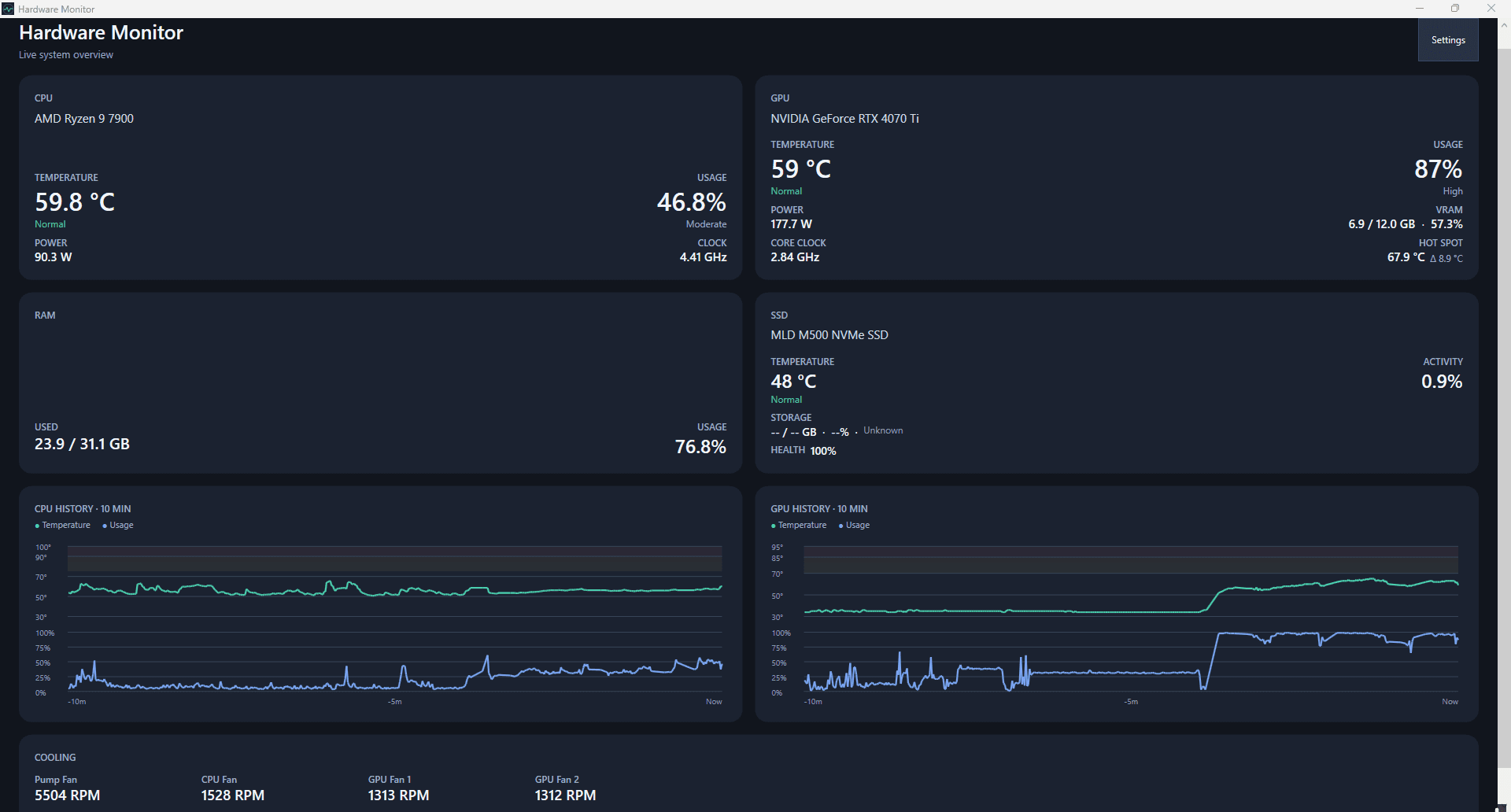Screen dimensions: 1511x812
Task: Close the Hardware Monitor window
Action: (1491, 9)
